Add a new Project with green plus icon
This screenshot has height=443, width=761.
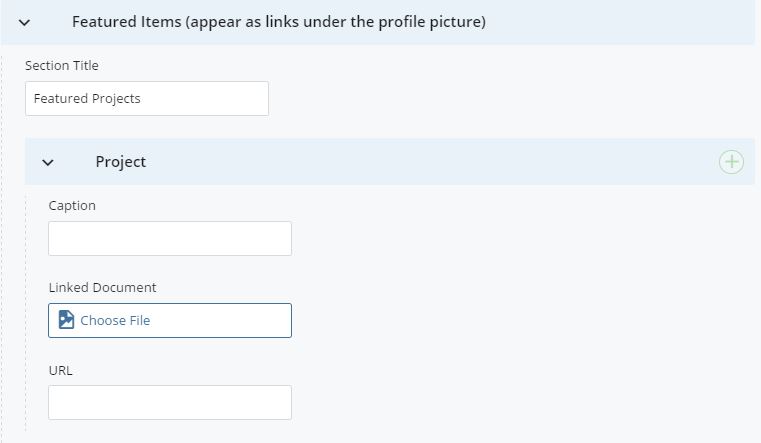(x=731, y=162)
